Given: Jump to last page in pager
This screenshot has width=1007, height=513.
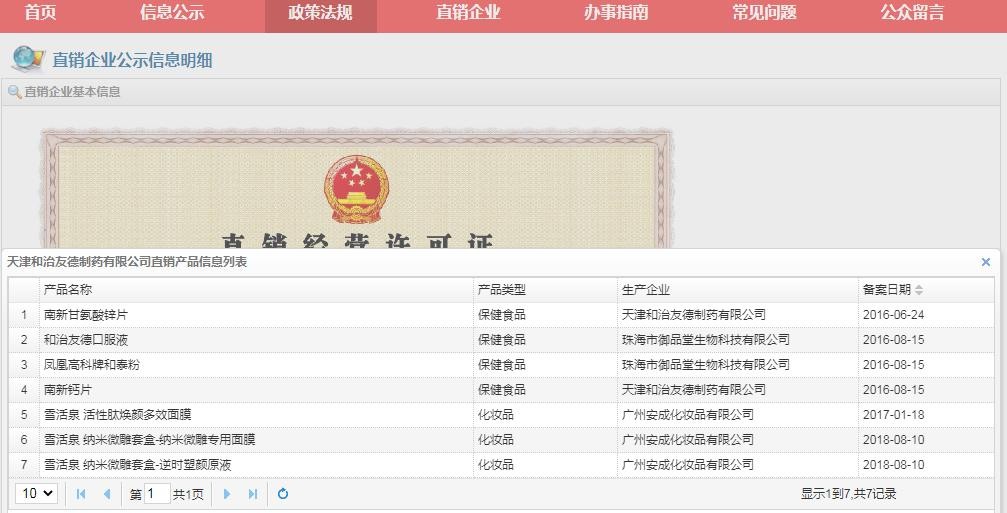Looking at the screenshot, I should tap(253, 494).
